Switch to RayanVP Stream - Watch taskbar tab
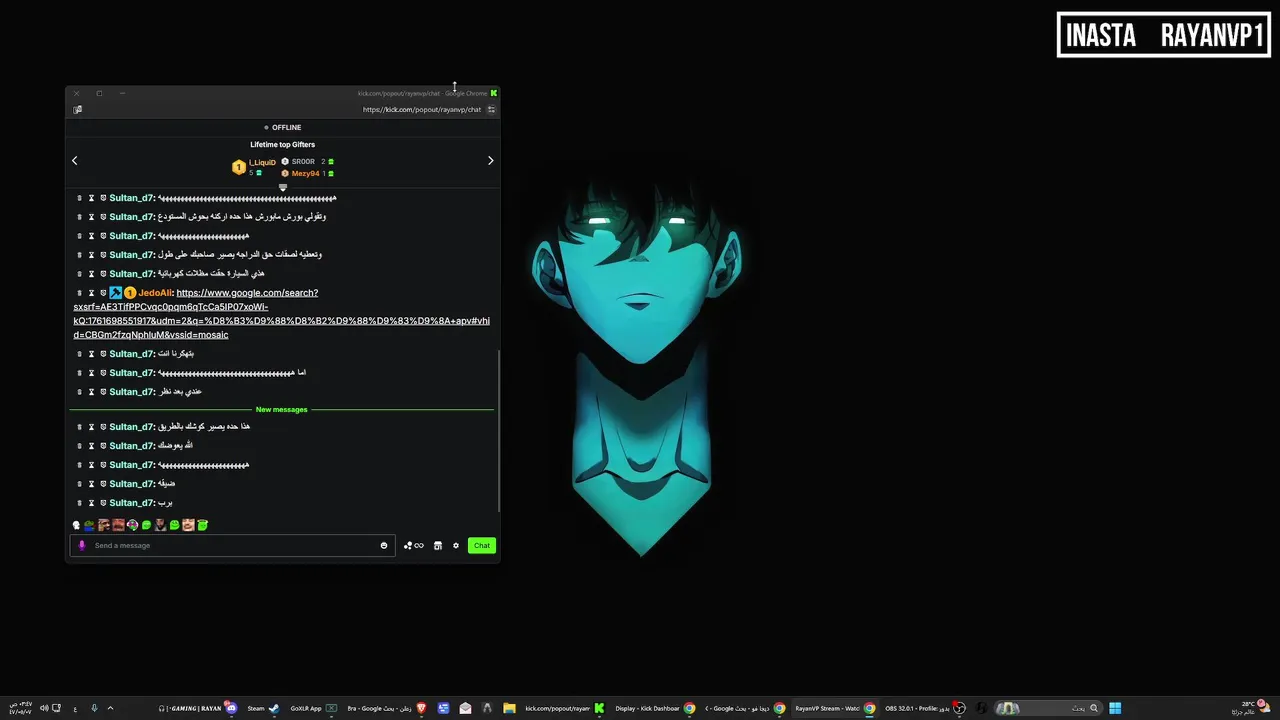1280x720 pixels. [x=835, y=708]
